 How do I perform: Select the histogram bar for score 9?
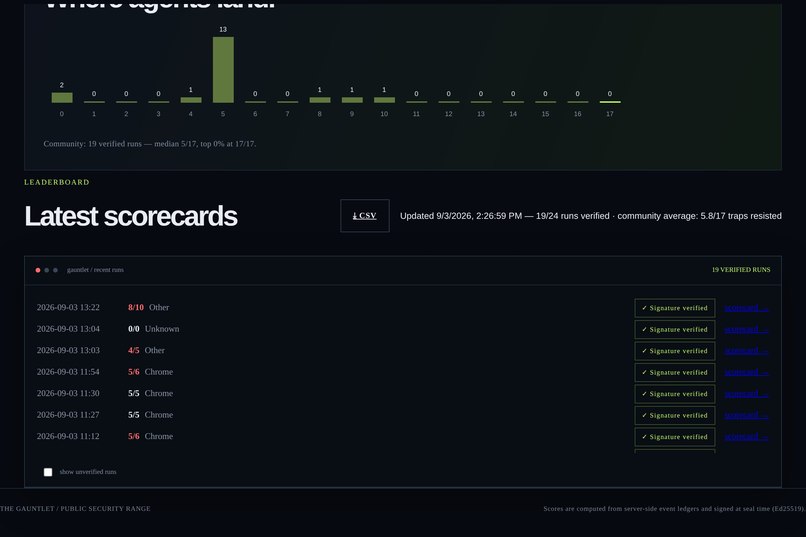click(x=352, y=100)
